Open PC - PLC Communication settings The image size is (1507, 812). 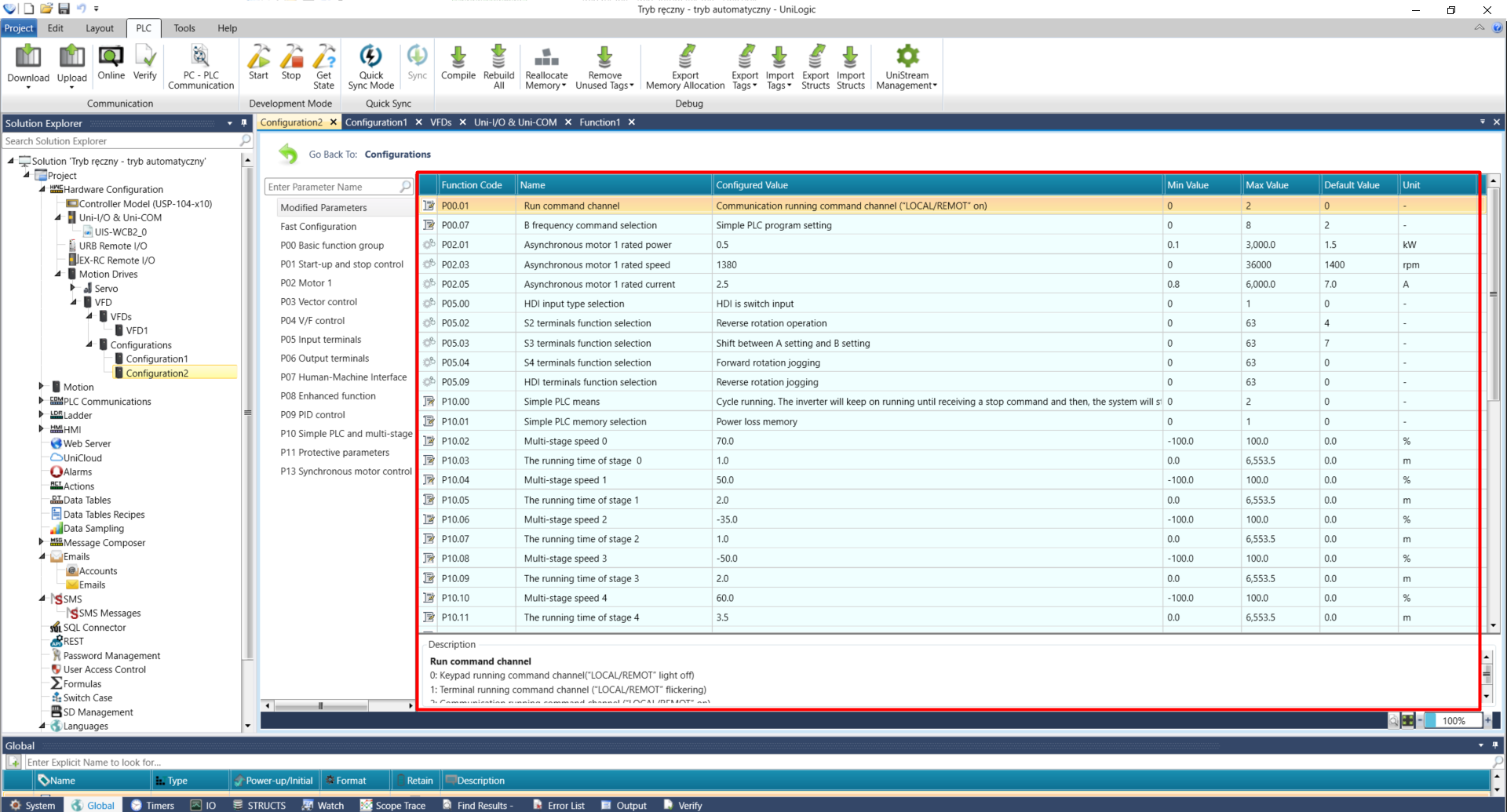[x=201, y=66]
